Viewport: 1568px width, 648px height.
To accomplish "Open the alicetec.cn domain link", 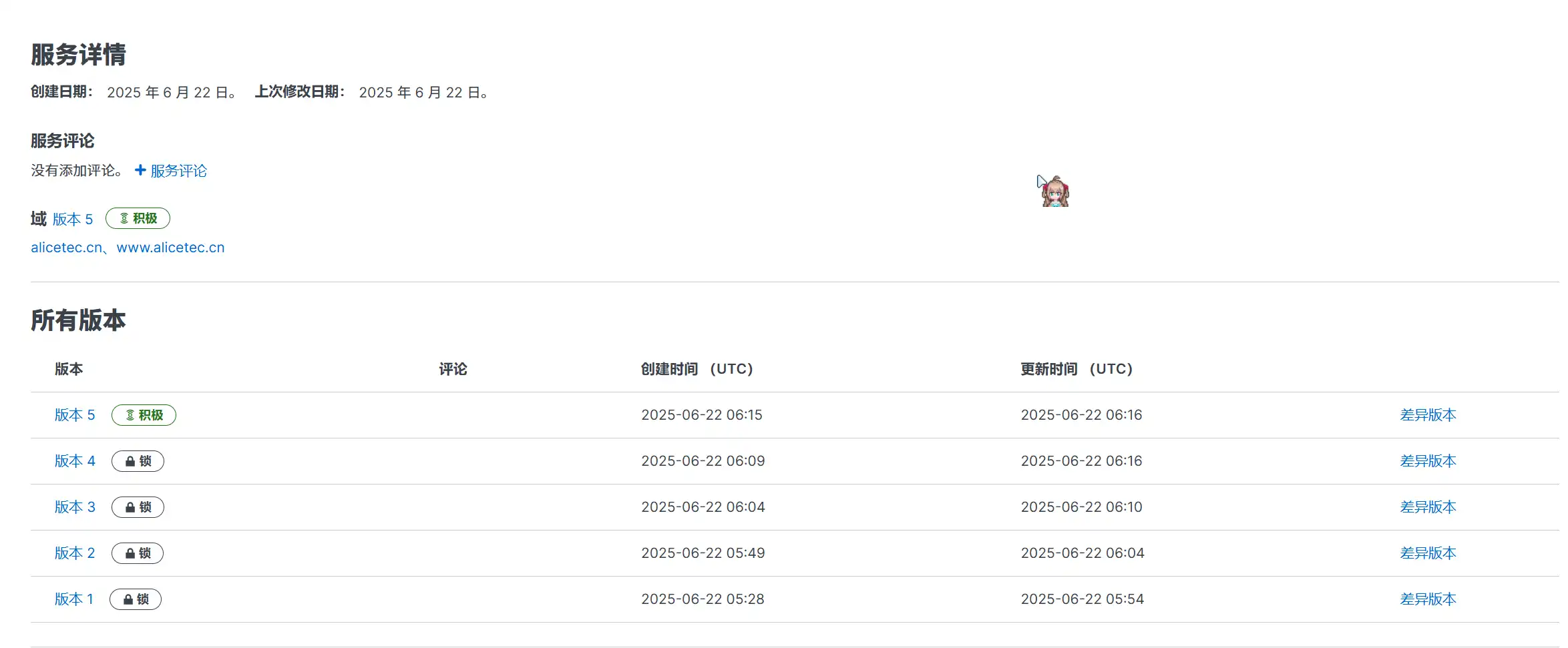I will tap(66, 248).
